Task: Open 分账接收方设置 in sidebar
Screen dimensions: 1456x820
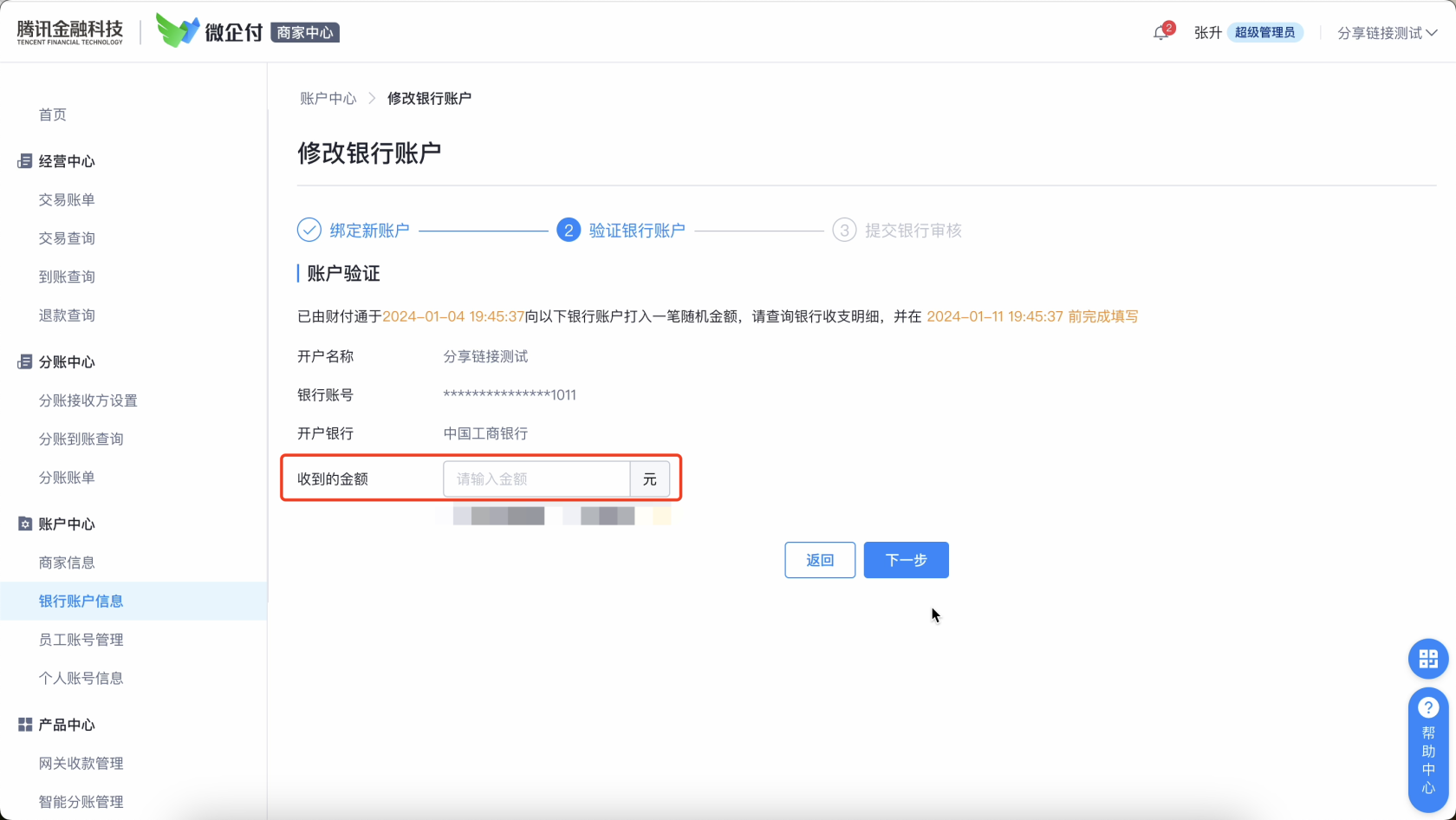Action: point(88,400)
